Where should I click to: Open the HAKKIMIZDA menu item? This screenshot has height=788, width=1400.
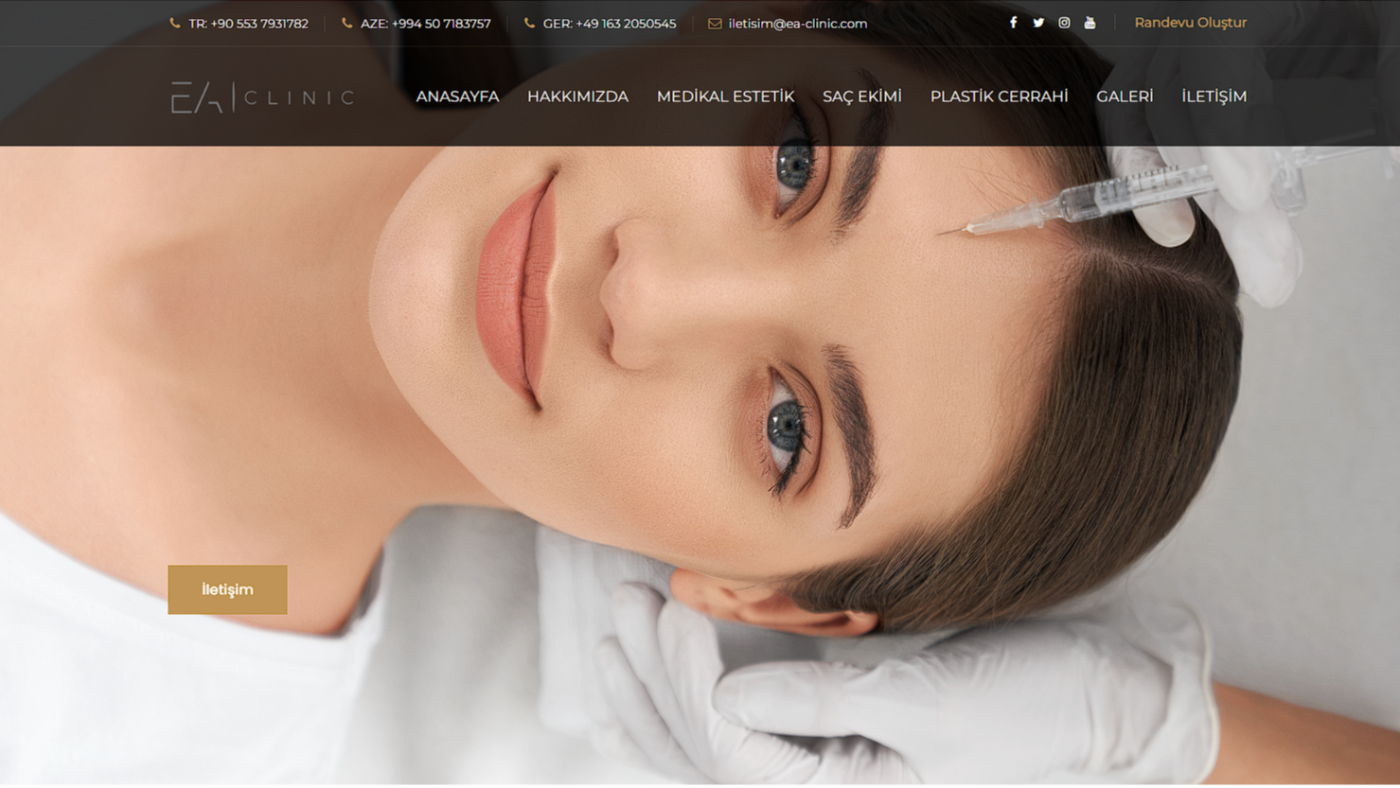point(577,97)
